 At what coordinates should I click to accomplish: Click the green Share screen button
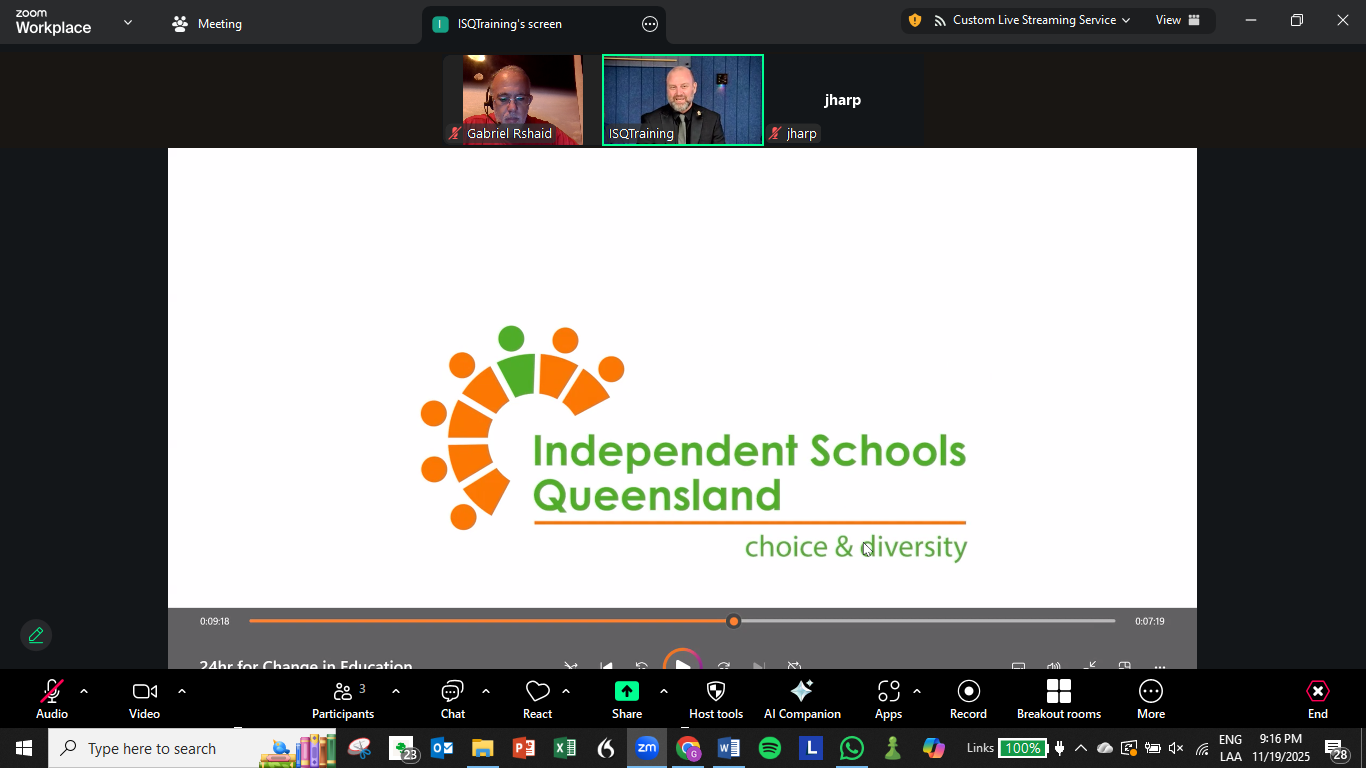click(627, 698)
